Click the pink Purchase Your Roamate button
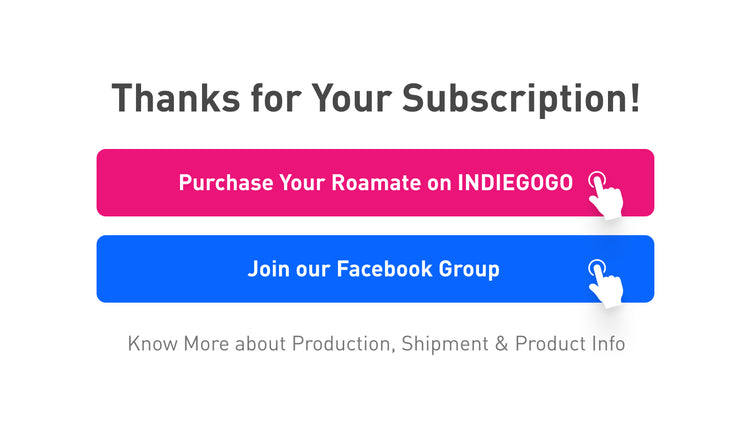This screenshot has height=431, width=750. pyautogui.click(x=375, y=183)
